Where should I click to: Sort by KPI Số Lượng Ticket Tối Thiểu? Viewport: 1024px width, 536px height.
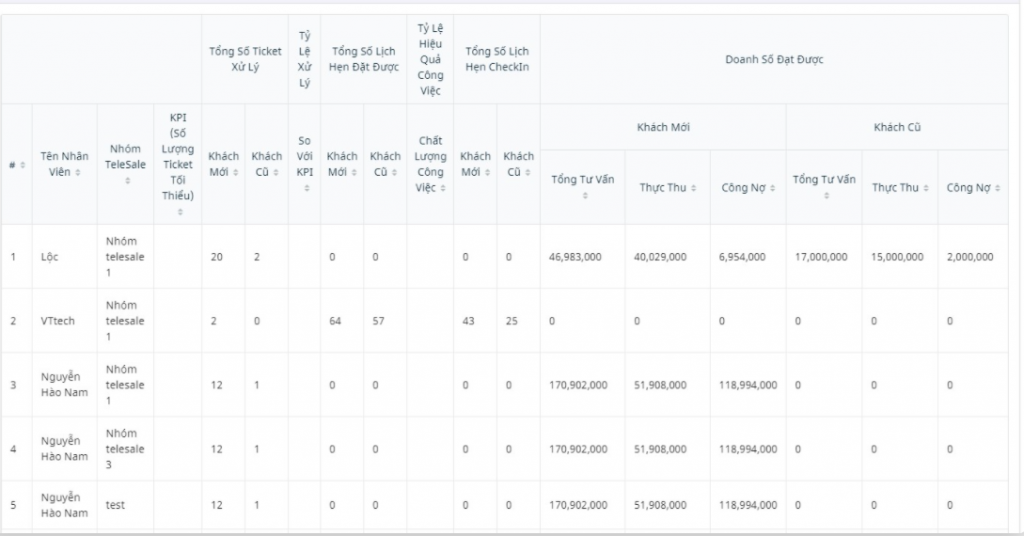click(179, 212)
